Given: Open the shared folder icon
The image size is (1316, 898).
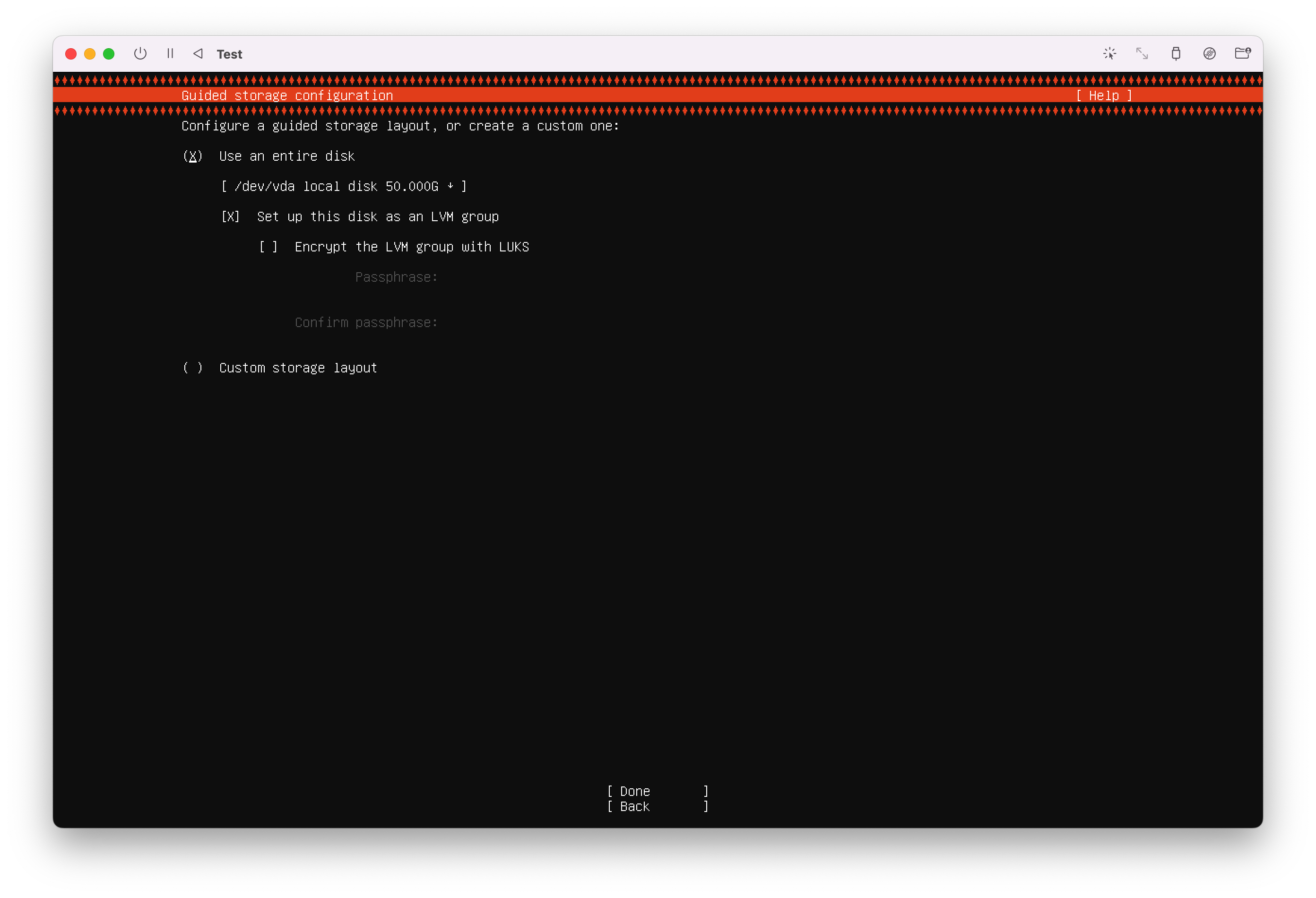Looking at the screenshot, I should (x=1242, y=54).
